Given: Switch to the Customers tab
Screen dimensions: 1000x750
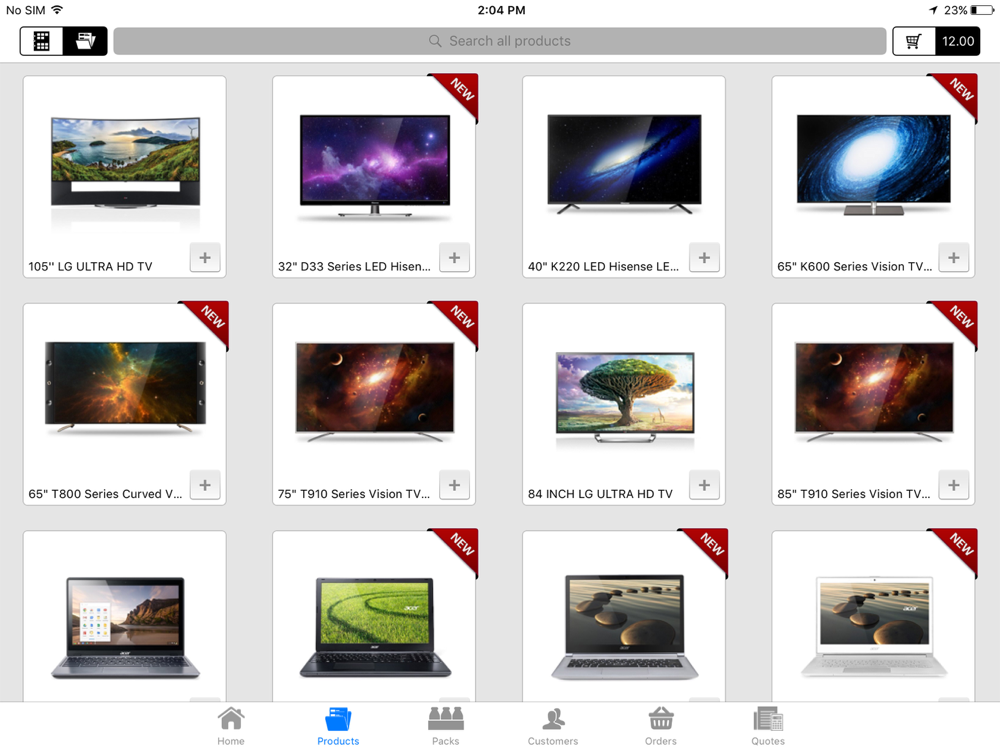Looking at the screenshot, I should point(553,726).
